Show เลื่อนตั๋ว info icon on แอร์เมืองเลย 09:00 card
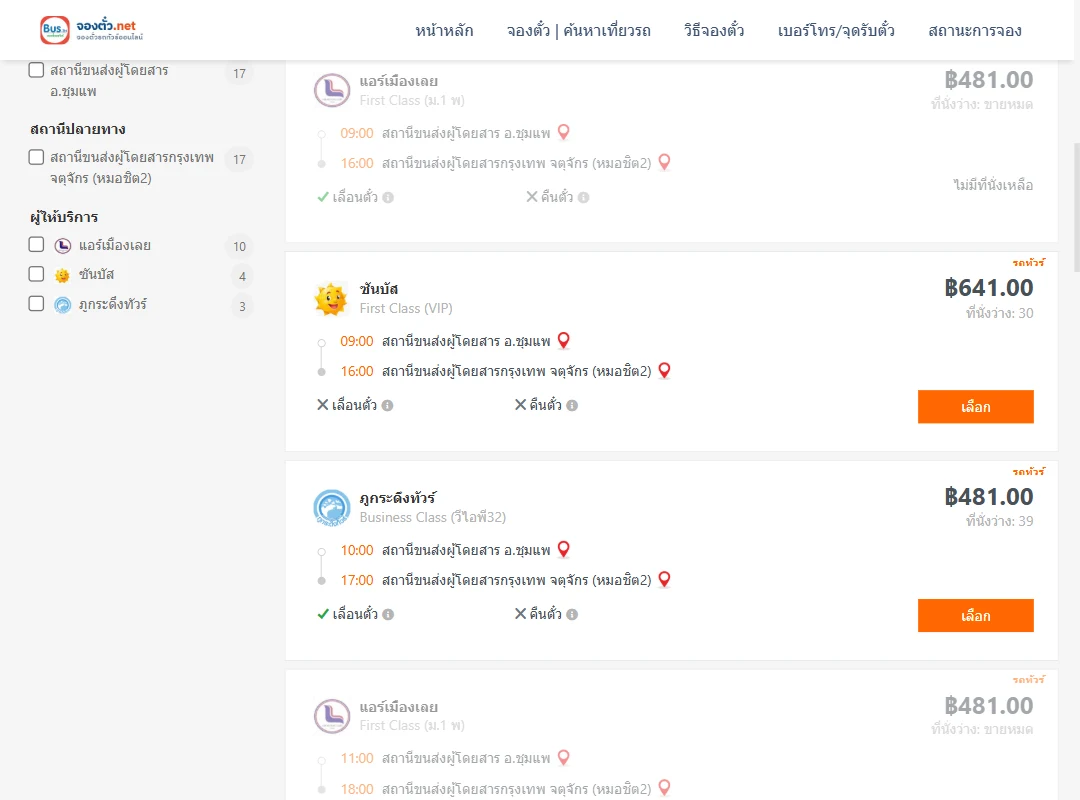Image resolution: width=1080 pixels, height=800 pixels. point(388,198)
